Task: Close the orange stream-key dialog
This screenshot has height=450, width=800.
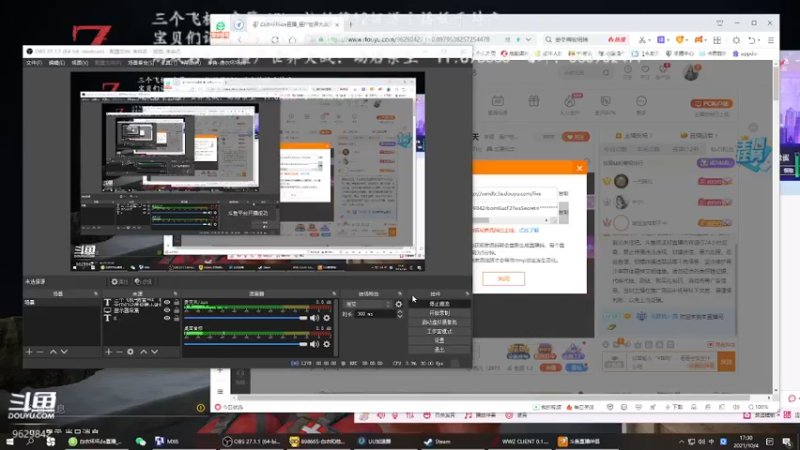Action: pos(580,168)
